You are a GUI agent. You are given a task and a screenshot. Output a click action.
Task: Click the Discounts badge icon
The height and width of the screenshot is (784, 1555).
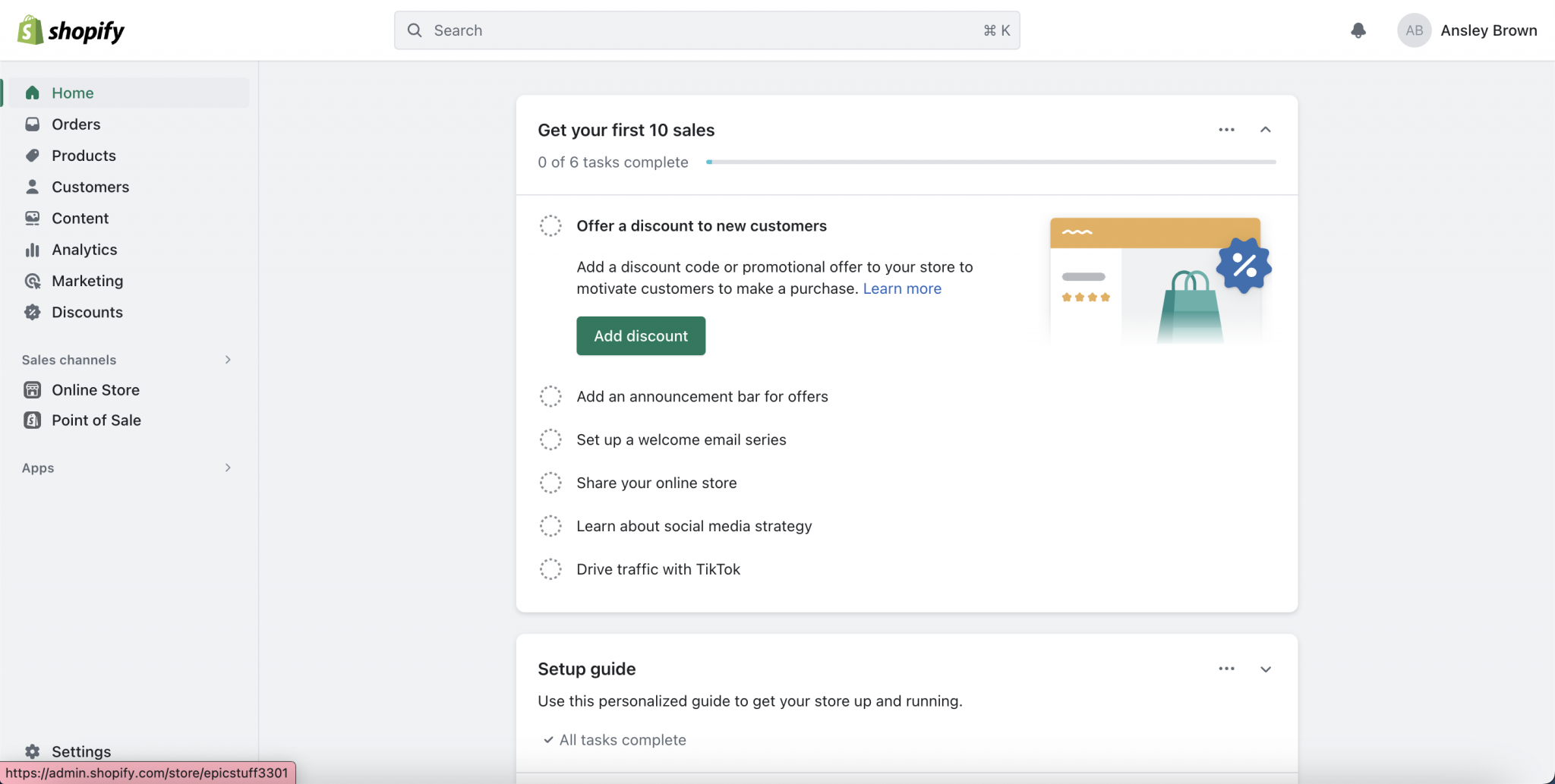[x=32, y=312]
